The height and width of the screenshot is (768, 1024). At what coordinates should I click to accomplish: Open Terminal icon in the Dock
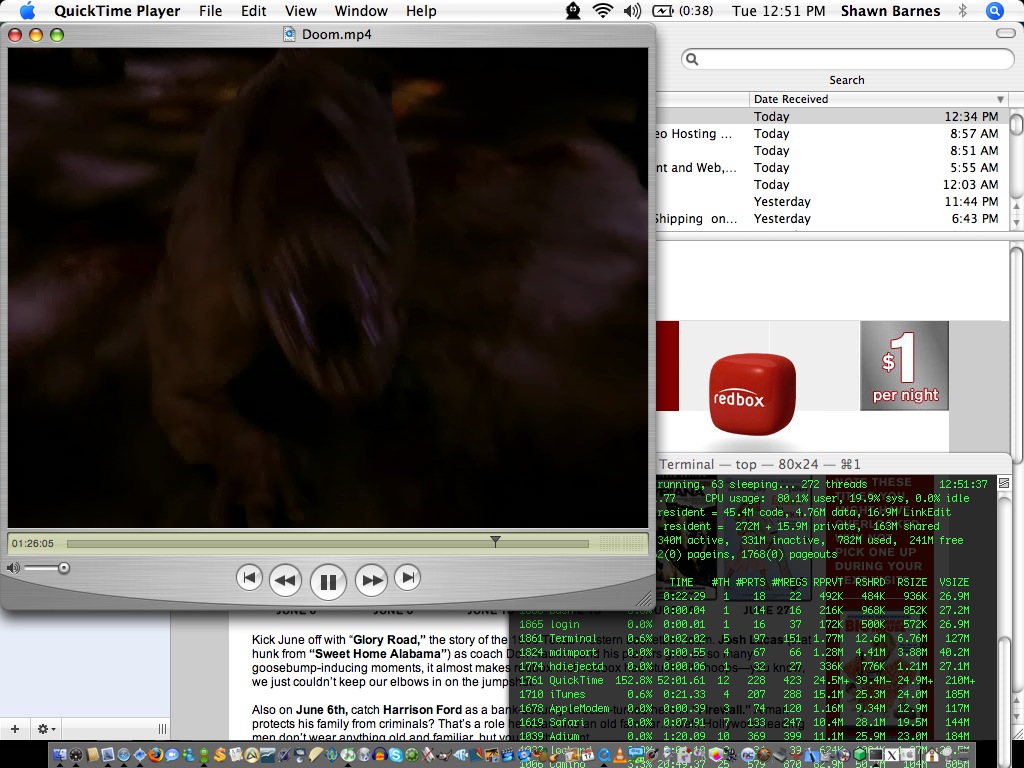pyautogui.click(x=876, y=755)
